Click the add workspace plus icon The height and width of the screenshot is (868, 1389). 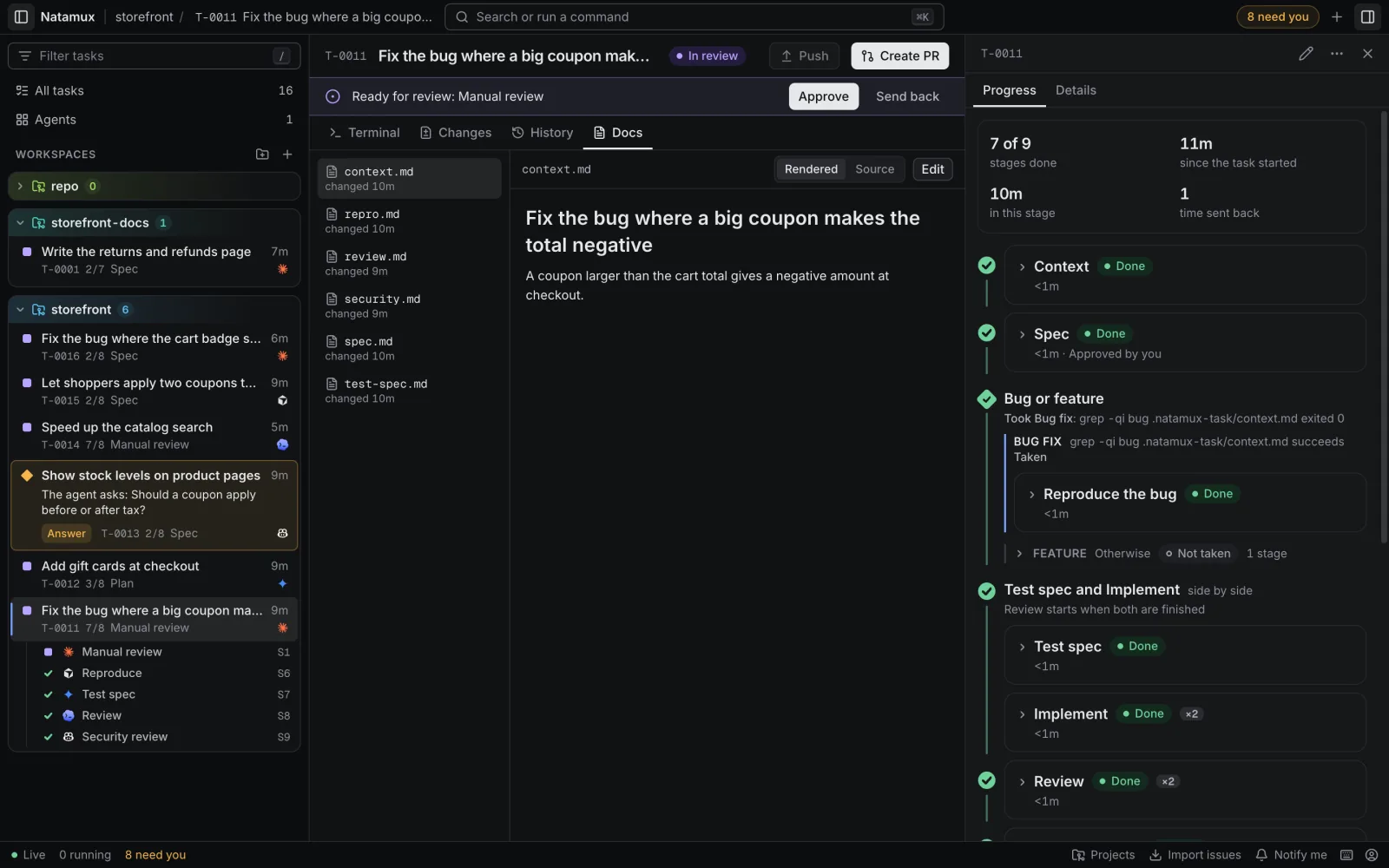287,155
